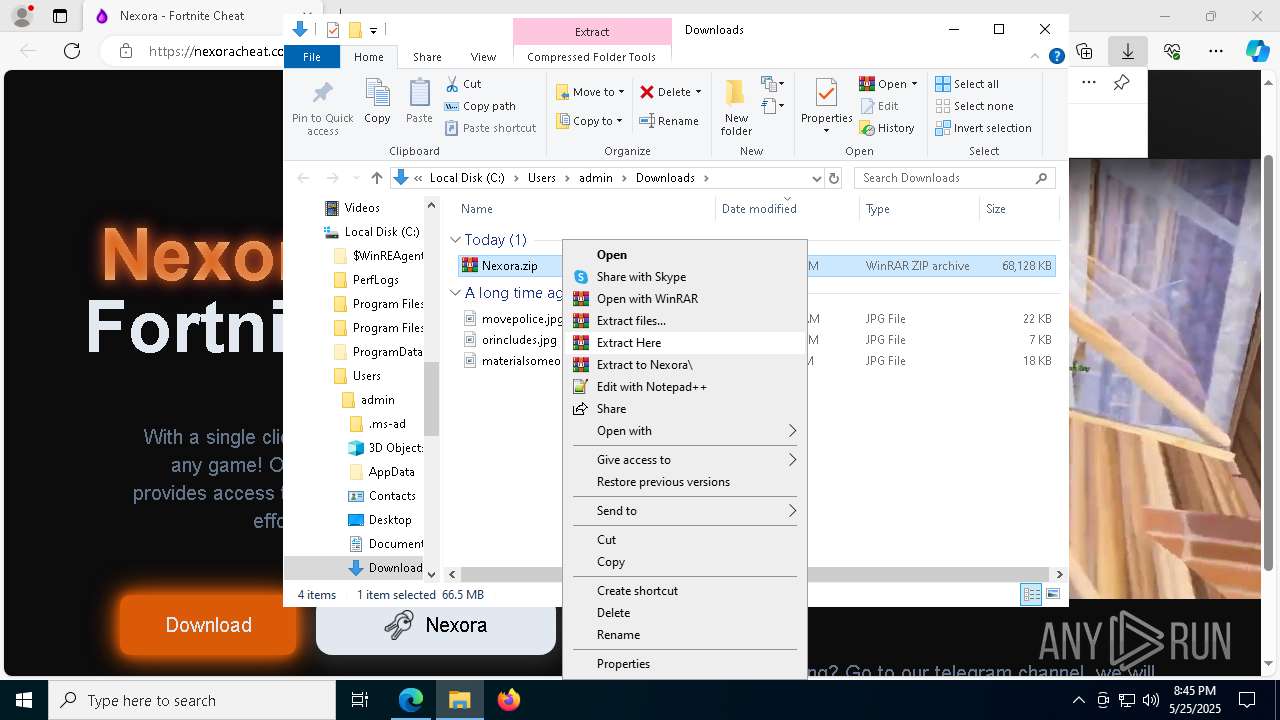Click the taskbar search box
The height and width of the screenshot is (720, 1280).
point(191,701)
